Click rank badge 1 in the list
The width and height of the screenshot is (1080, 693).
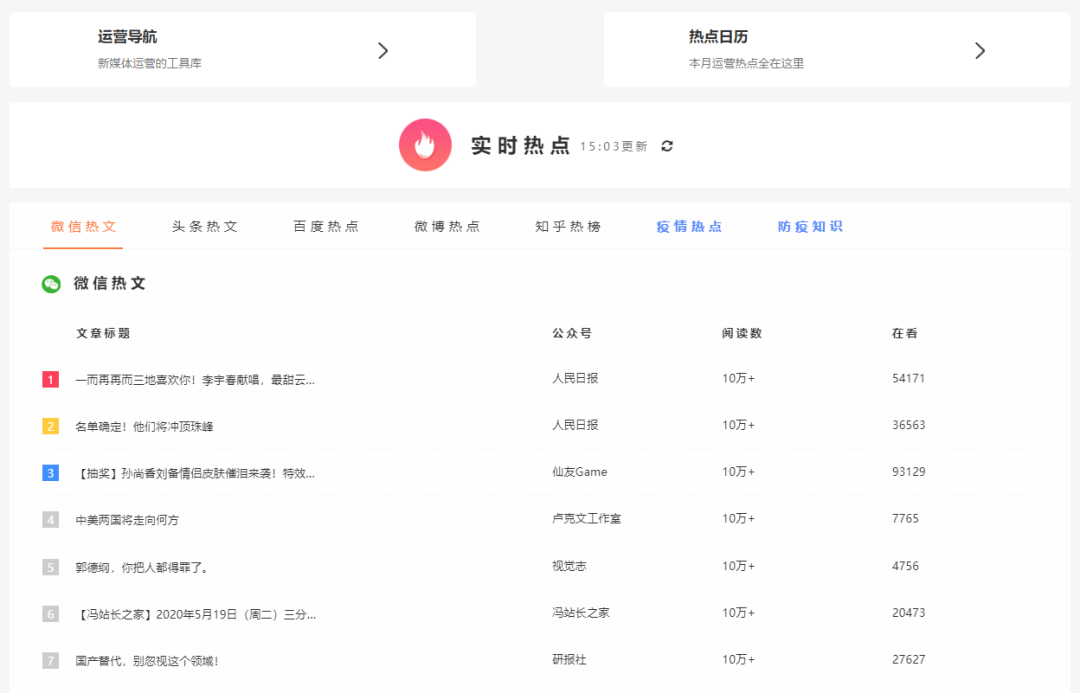tap(50, 380)
